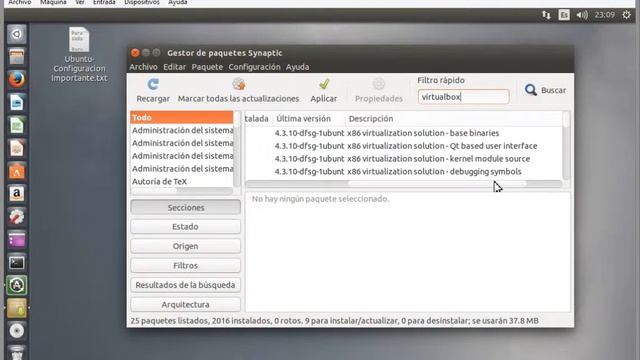Click the Recargar reload icon
640x360 pixels.
pyautogui.click(x=153, y=84)
